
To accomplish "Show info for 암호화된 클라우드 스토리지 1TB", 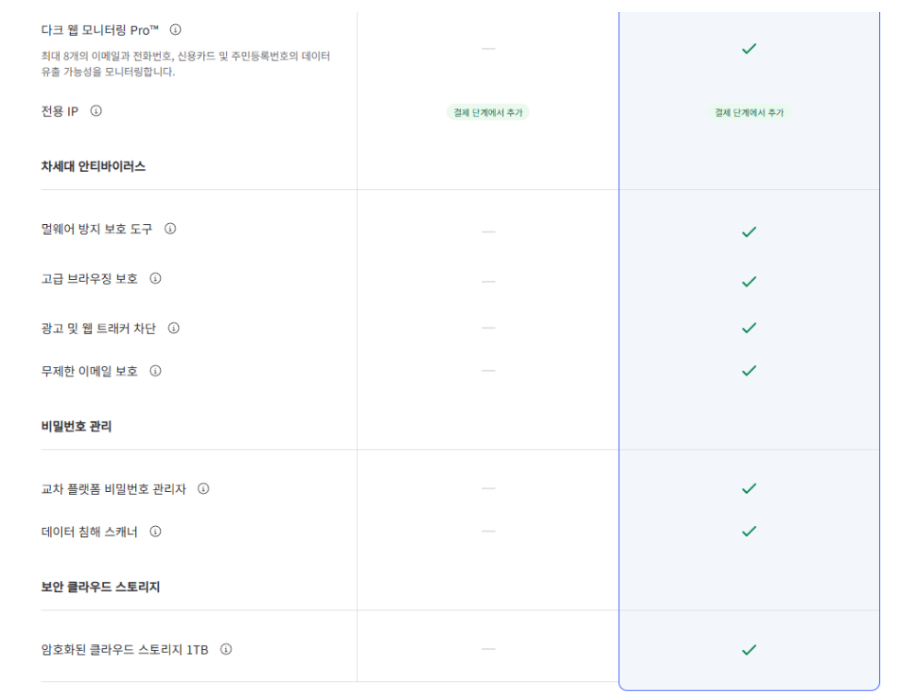I will (226, 650).
